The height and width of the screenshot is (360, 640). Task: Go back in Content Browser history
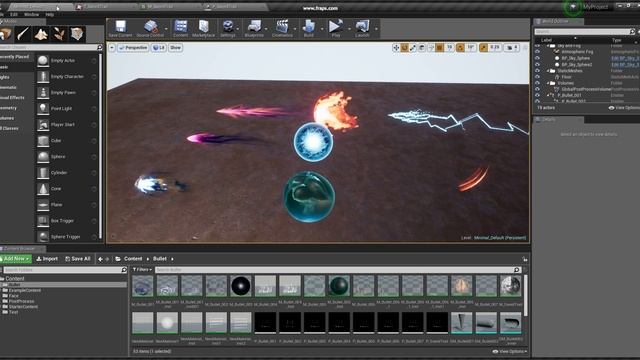(100, 259)
